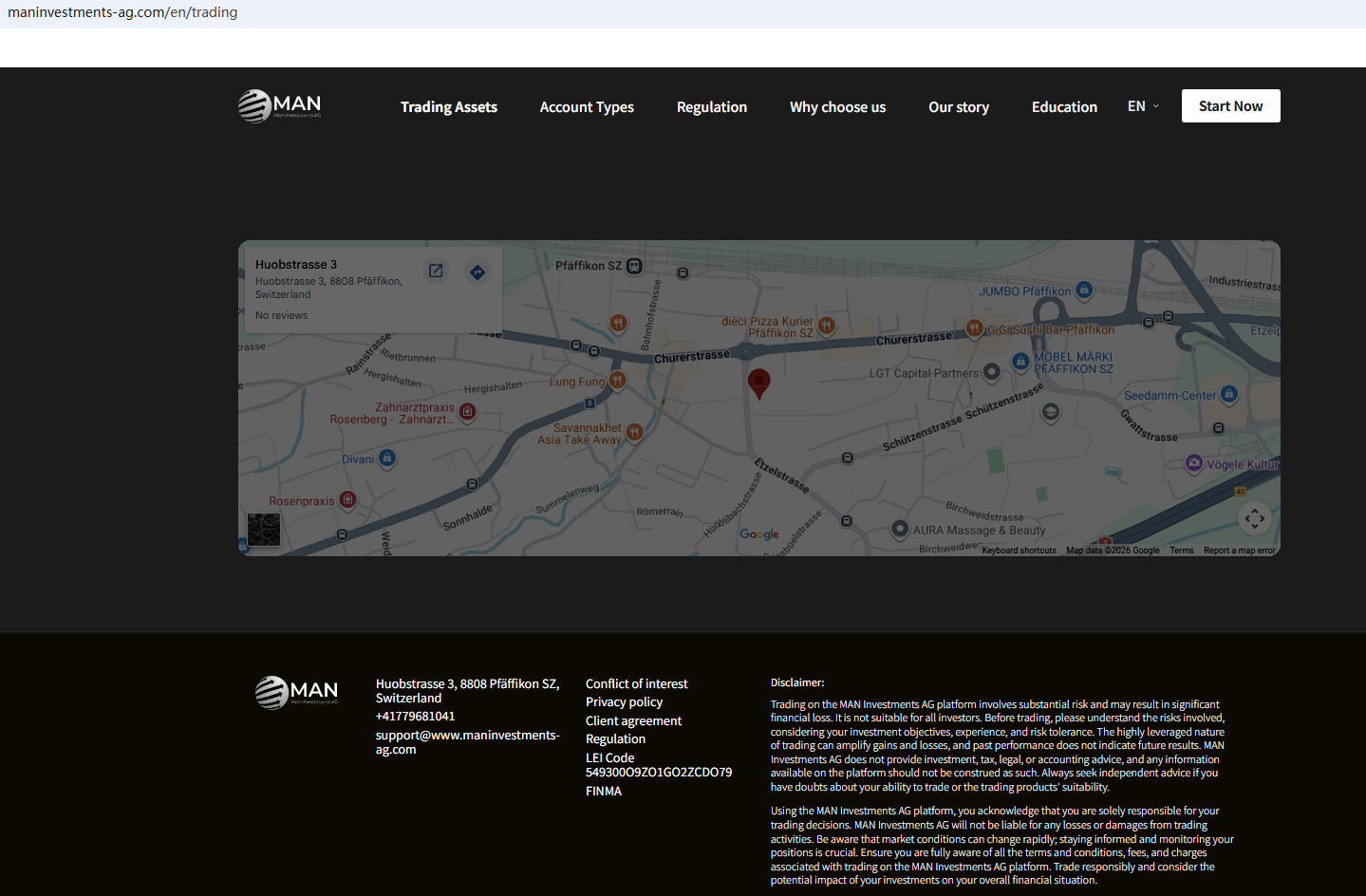This screenshot has width=1366, height=896.
Task: Switch map to satellite layer thumbnail
Action: click(x=264, y=529)
